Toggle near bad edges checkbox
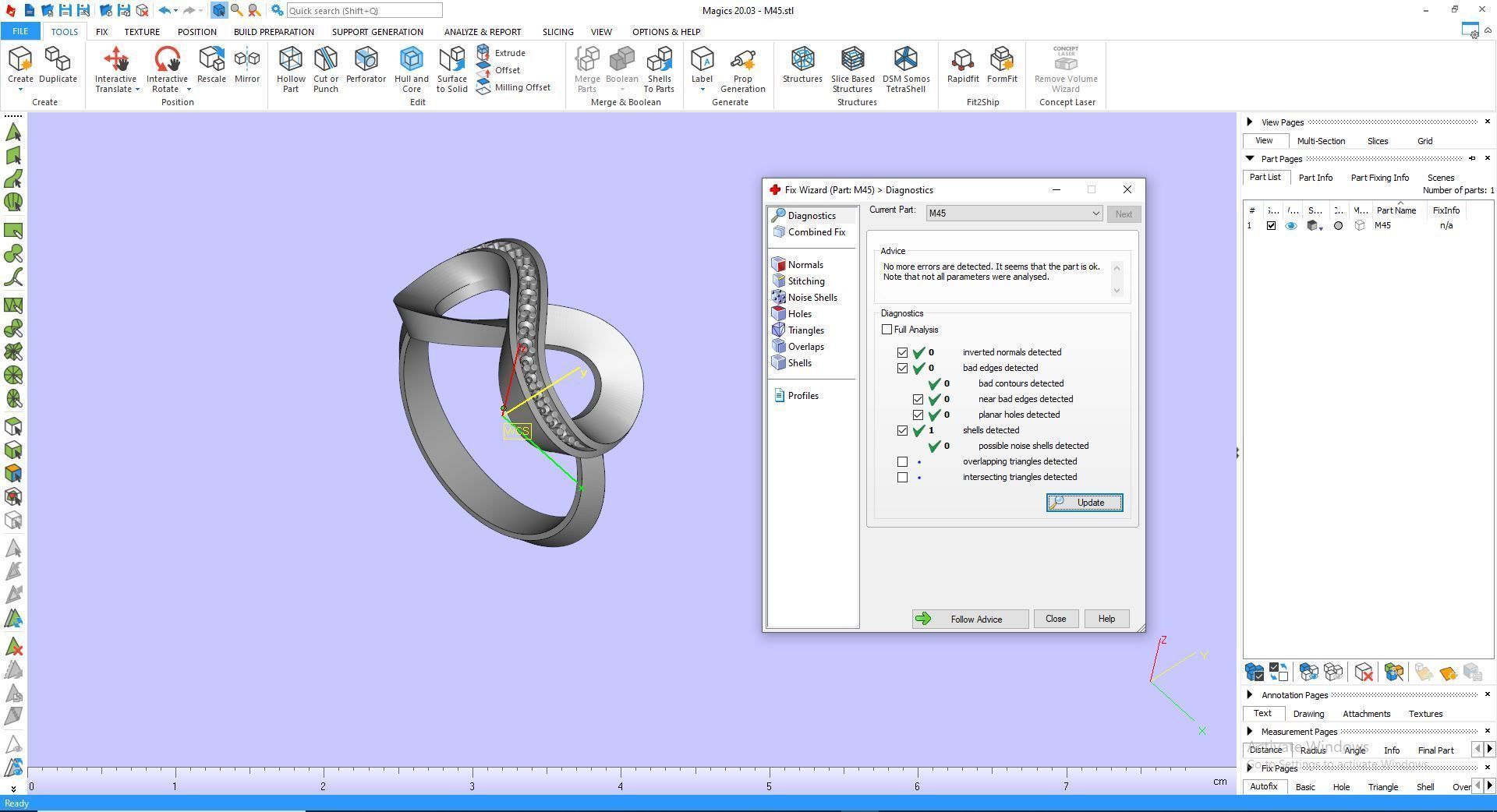 [x=918, y=399]
